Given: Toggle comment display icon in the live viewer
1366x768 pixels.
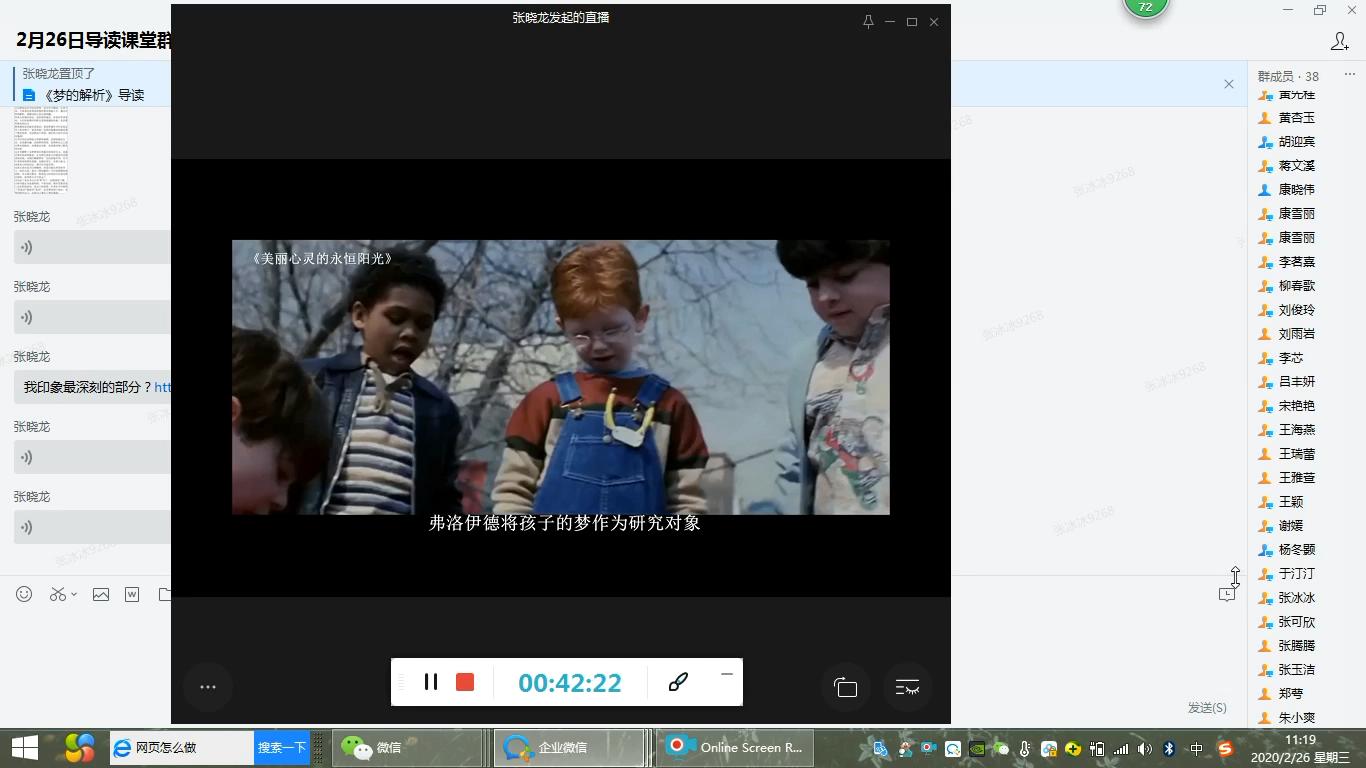Looking at the screenshot, I should click(907, 687).
